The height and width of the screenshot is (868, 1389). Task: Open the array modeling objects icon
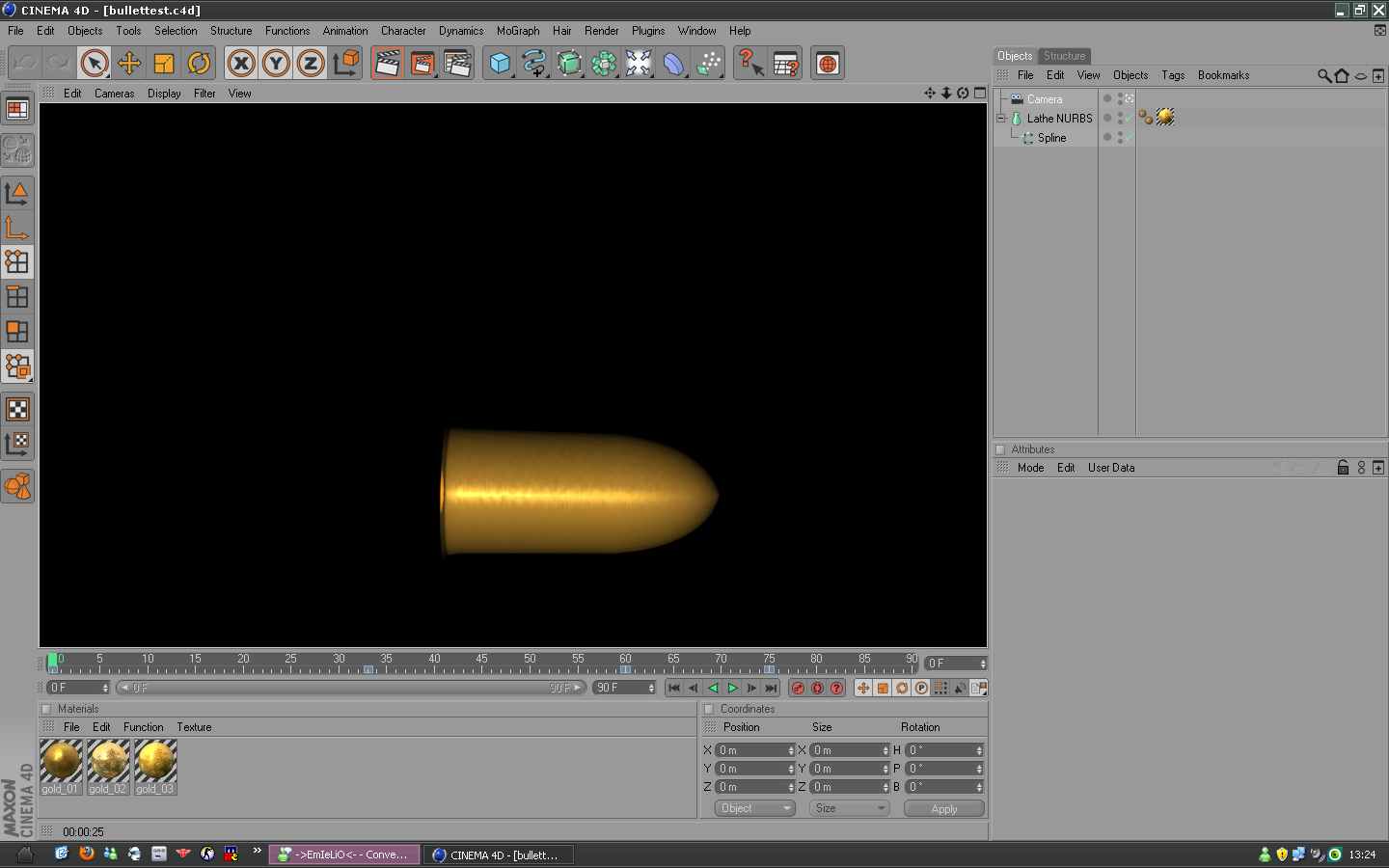click(604, 64)
